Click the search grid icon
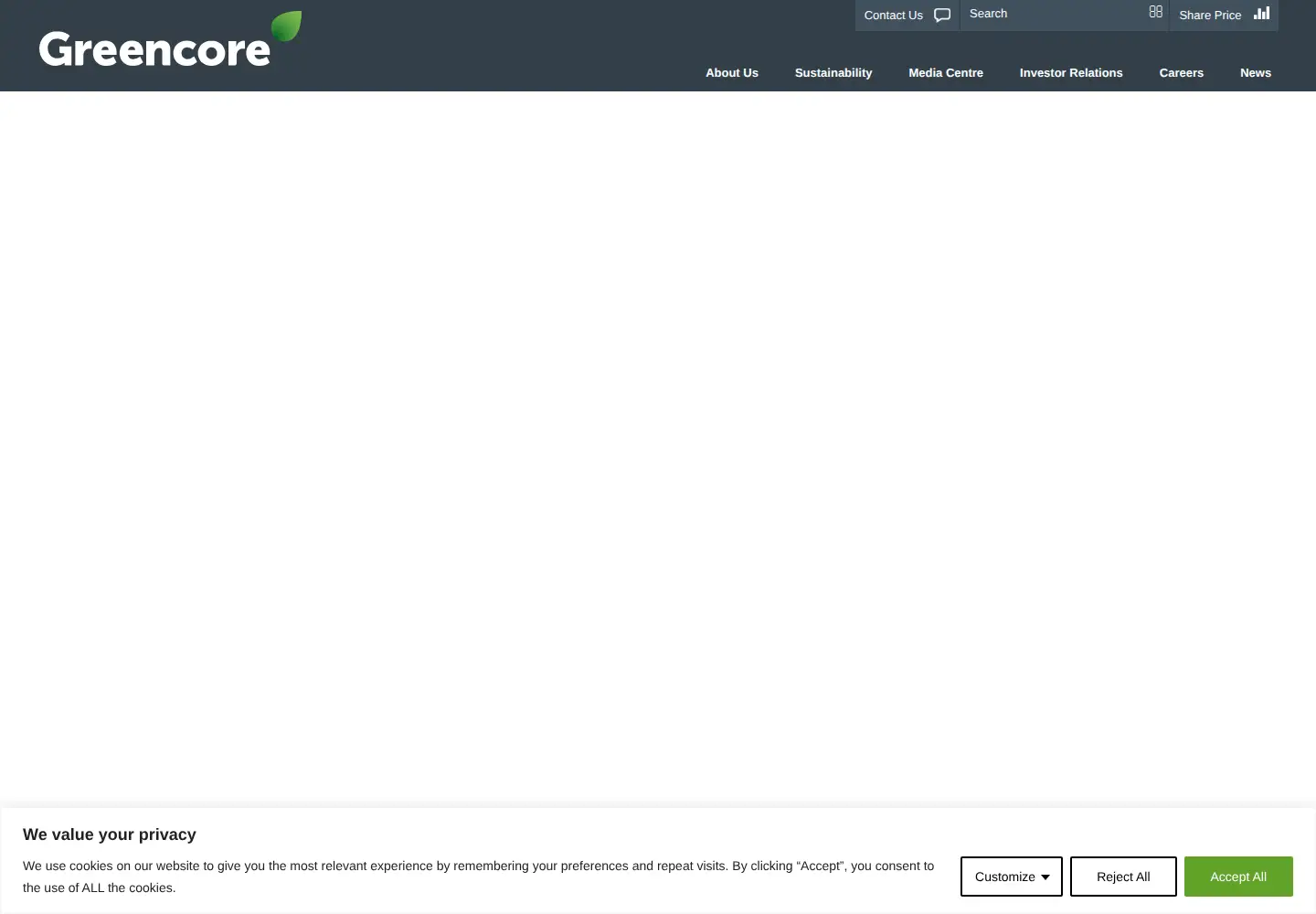 pyautogui.click(x=1156, y=12)
